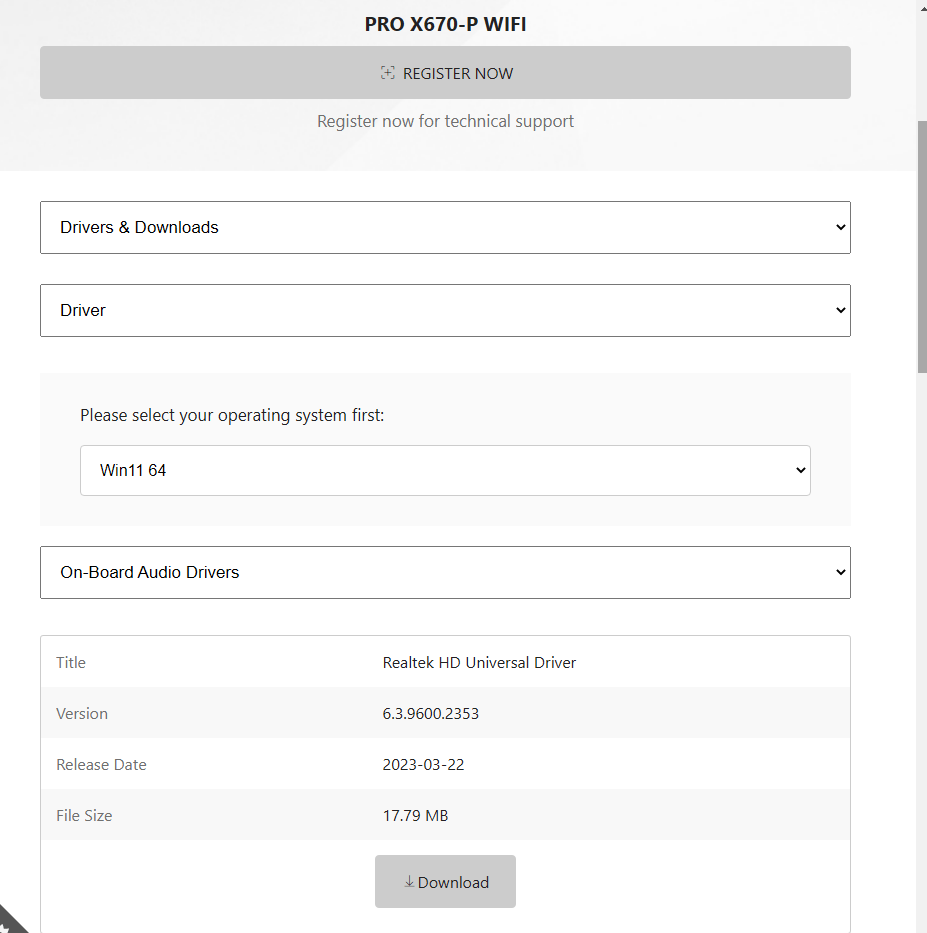Open the Win11 64 operating system selector
Image resolution: width=927 pixels, height=933 pixels.
tap(445, 470)
